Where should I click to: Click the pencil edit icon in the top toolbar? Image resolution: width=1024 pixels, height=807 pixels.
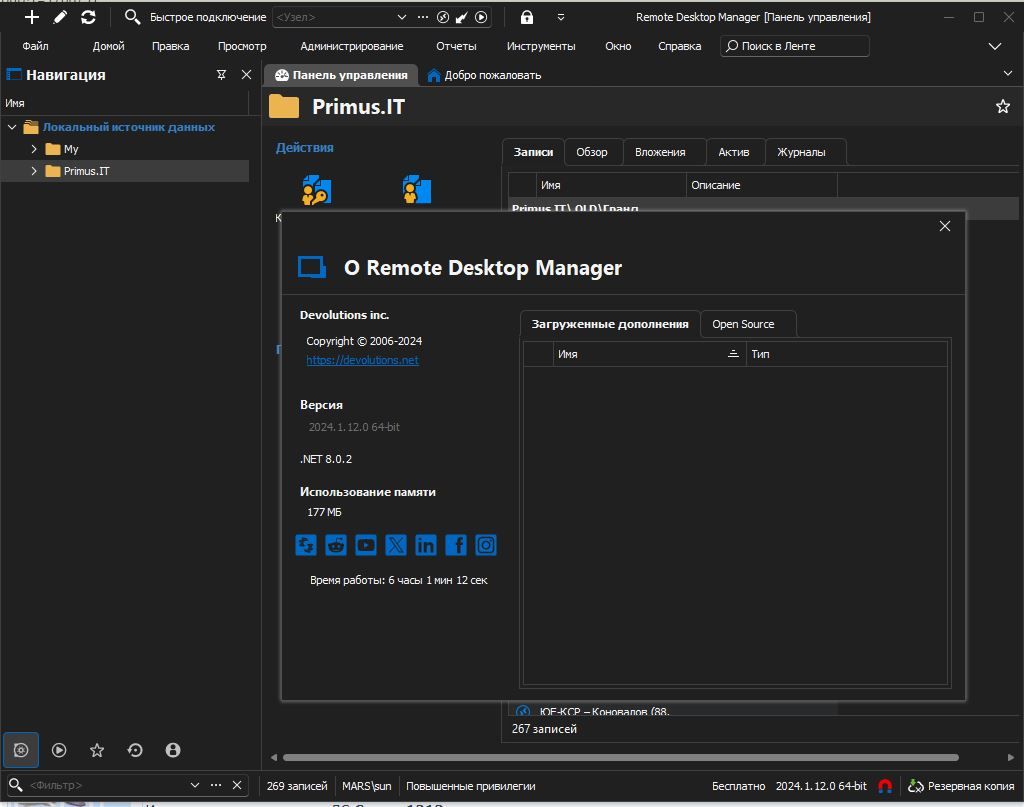pos(60,17)
